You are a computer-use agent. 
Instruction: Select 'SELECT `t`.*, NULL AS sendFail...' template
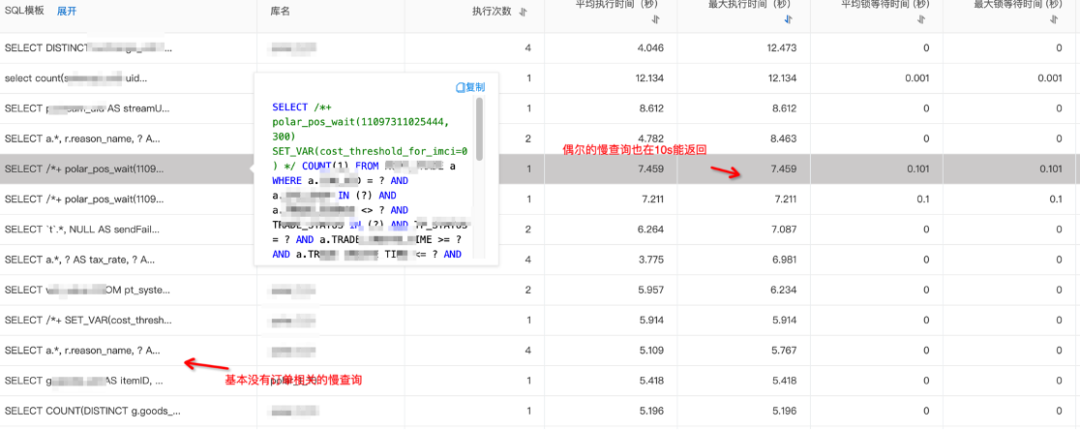[x=82, y=229]
